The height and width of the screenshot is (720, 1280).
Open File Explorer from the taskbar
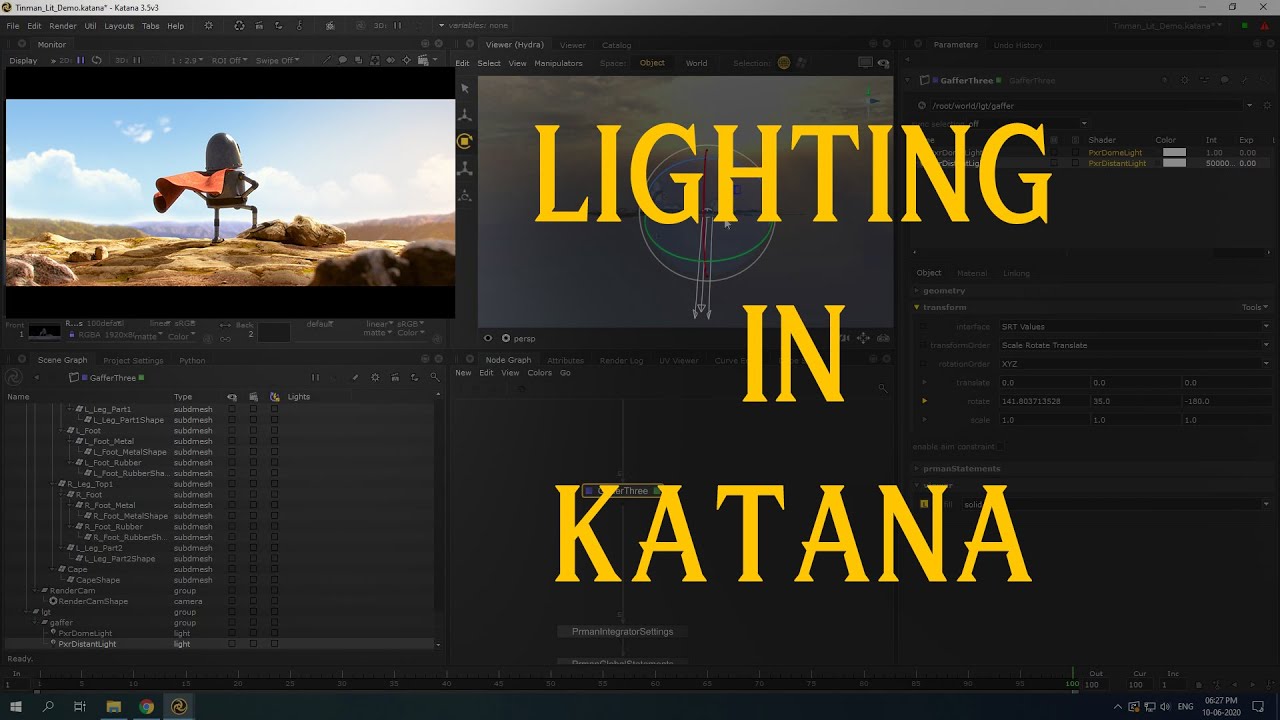pos(113,706)
